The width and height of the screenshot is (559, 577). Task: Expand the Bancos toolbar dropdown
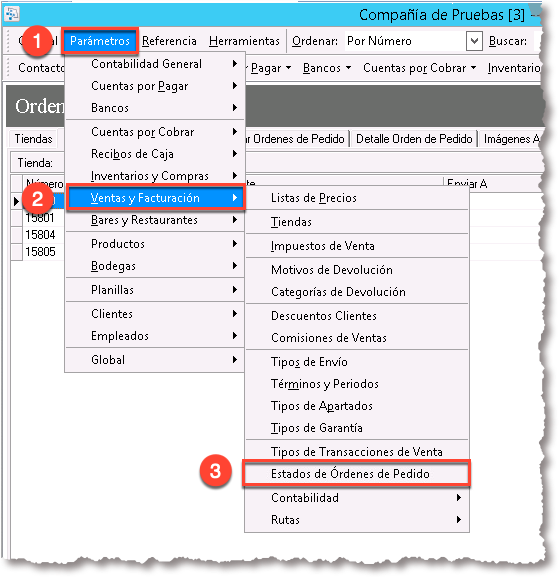tap(327, 68)
